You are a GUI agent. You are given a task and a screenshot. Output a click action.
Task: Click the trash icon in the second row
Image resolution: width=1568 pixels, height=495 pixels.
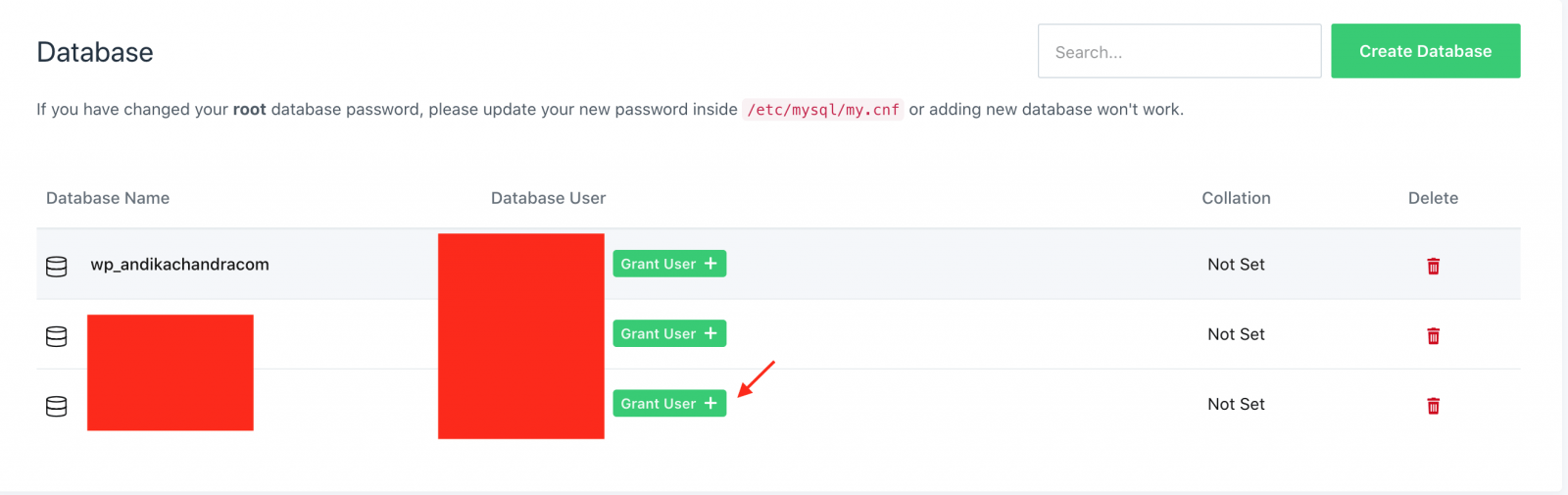1433,335
